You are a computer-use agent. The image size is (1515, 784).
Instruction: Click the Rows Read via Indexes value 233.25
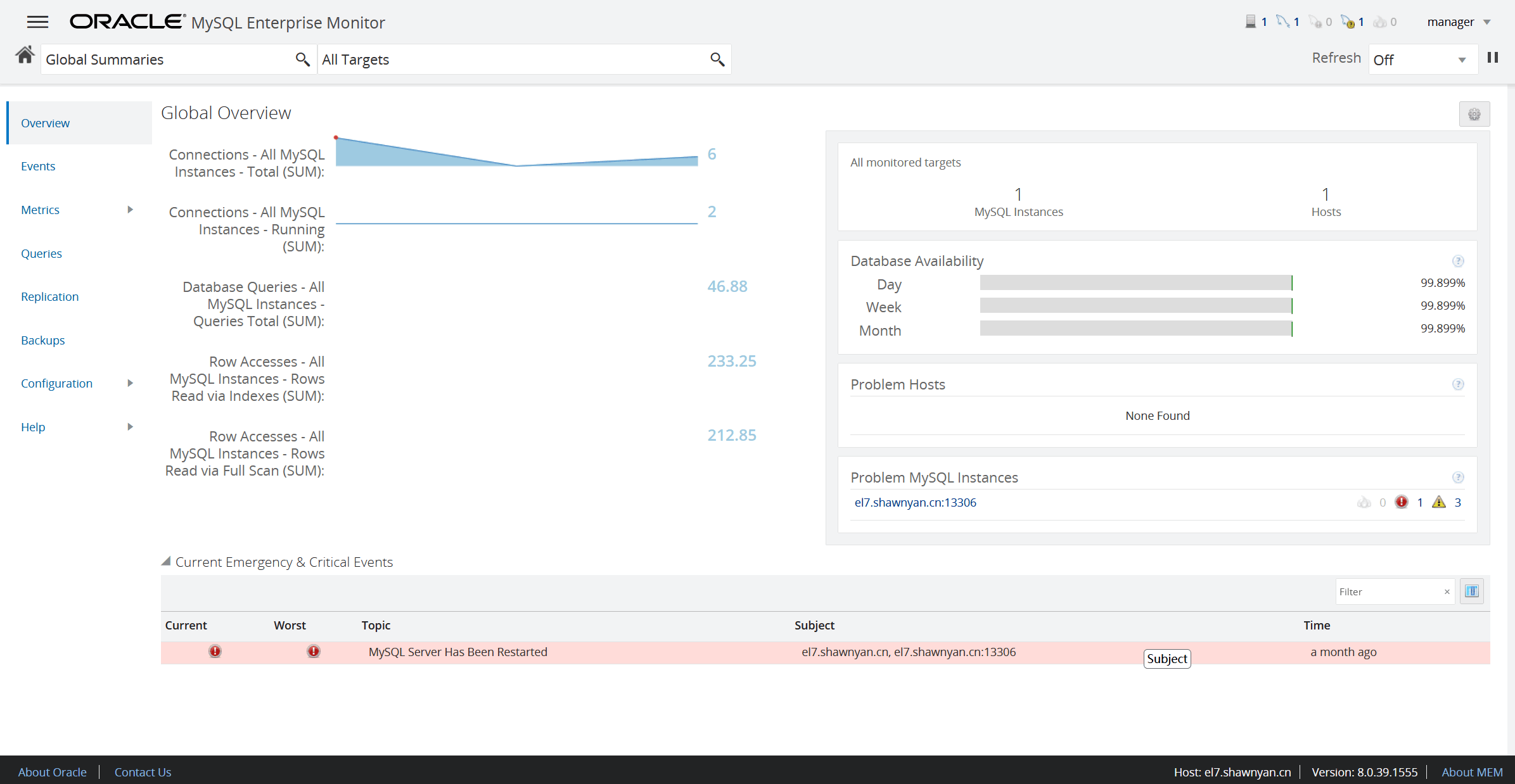[x=732, y=361]
